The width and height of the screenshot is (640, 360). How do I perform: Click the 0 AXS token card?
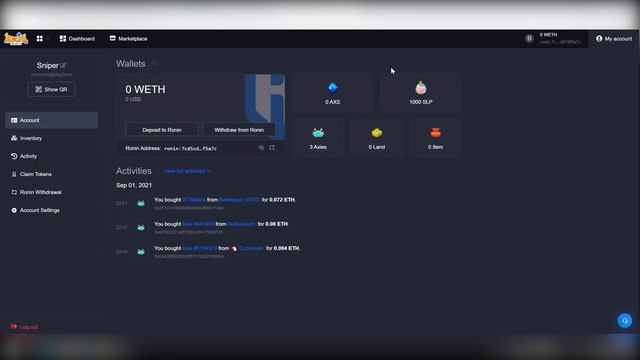(x=333, y=93)
